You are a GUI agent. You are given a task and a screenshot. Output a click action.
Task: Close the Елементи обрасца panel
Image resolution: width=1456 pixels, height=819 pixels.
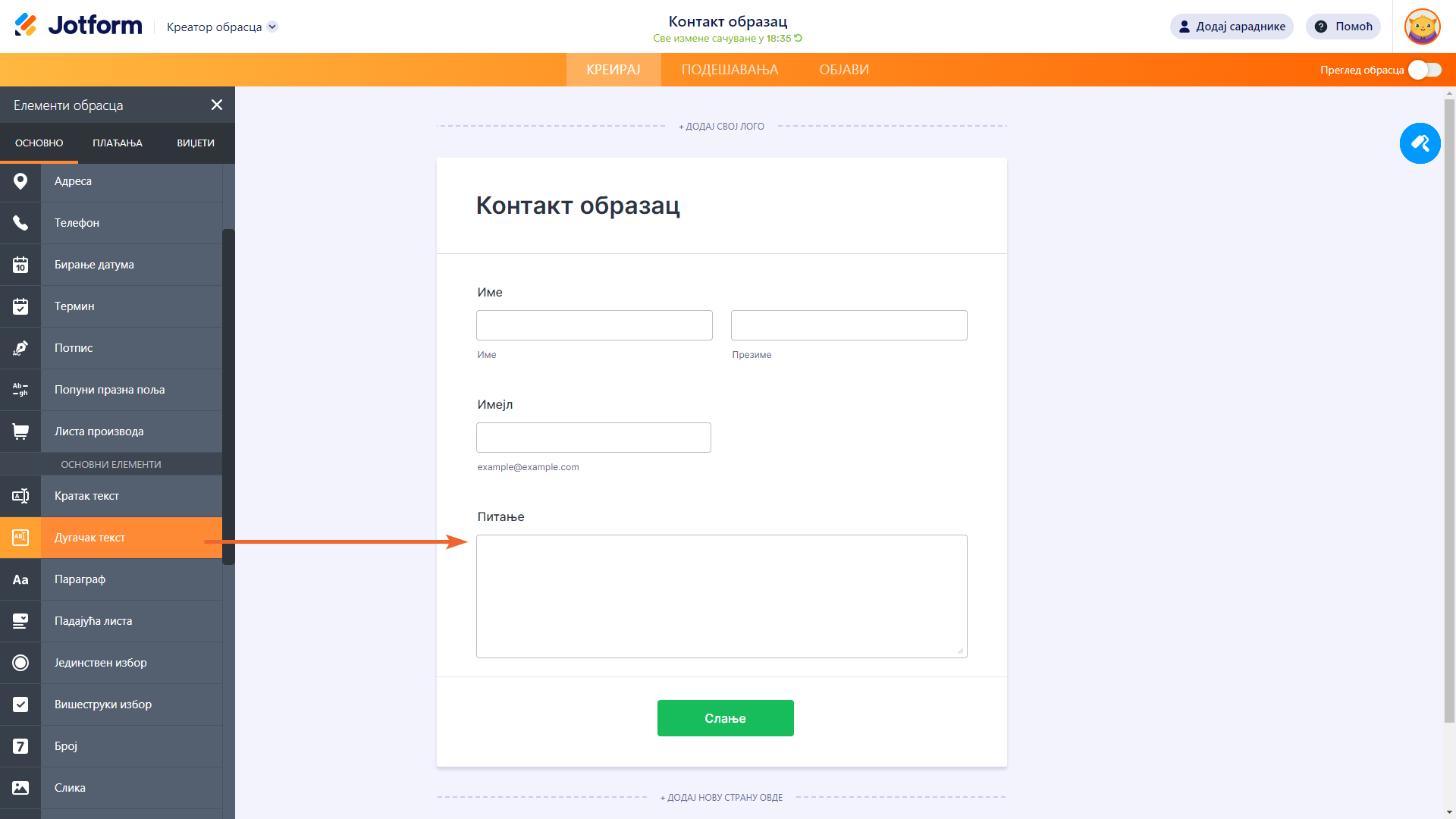point(217,105)
